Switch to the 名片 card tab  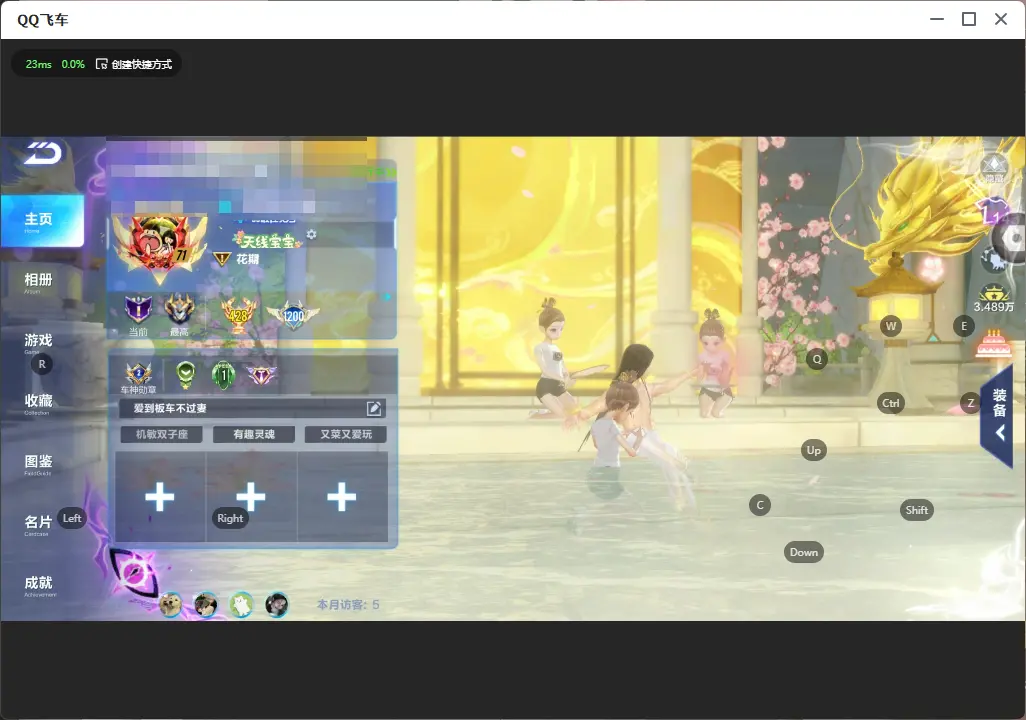point(38,524)
